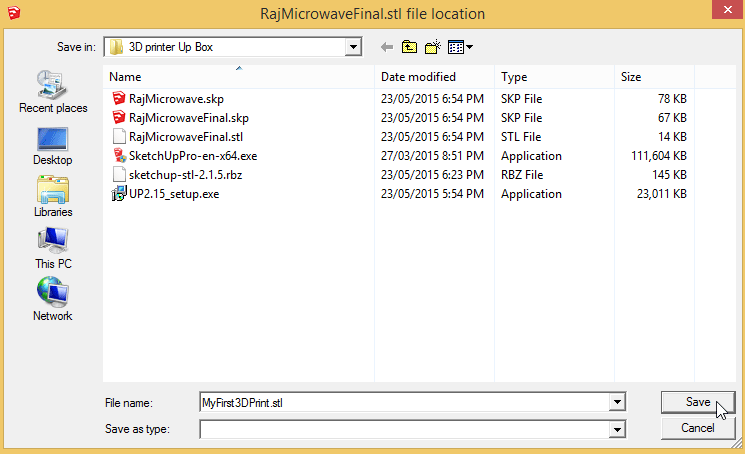The height and width of the screenshot is (454, 745).
Task: Open Network in sidebar
Action: tap(53, 300)
